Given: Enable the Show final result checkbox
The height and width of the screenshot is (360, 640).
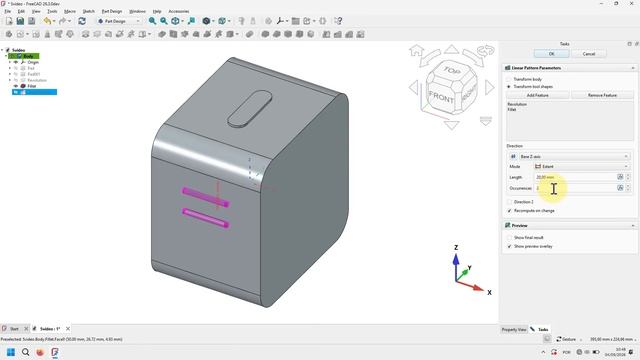Looking at the screenshot, I should click(x=509, y=238).
